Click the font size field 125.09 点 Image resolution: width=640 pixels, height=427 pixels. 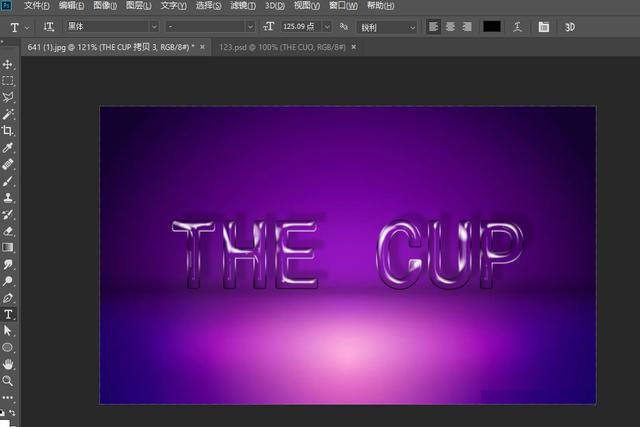(301, 27)
